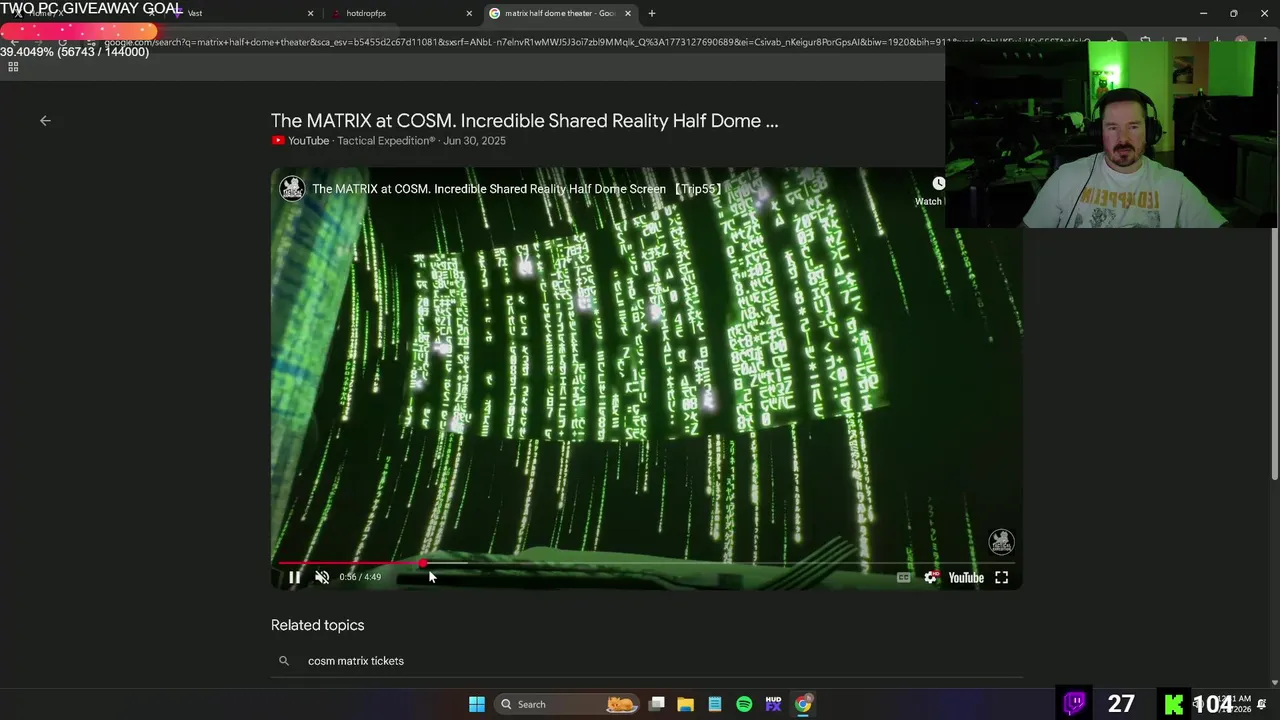Open the Notepad app on the taskbar
The height and width of the screenshot is (720, 1280).
714,704
